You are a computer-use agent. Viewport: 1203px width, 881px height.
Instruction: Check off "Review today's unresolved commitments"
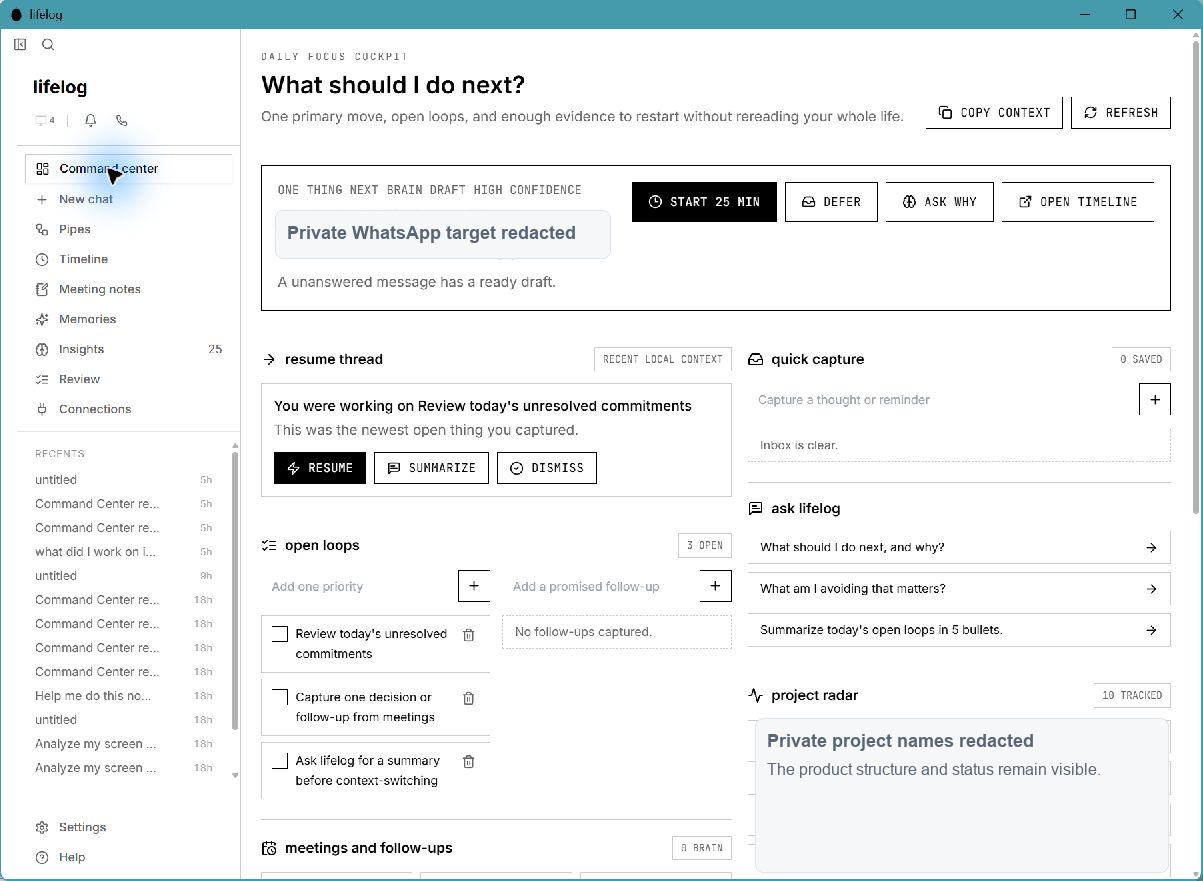coord(280,634)
